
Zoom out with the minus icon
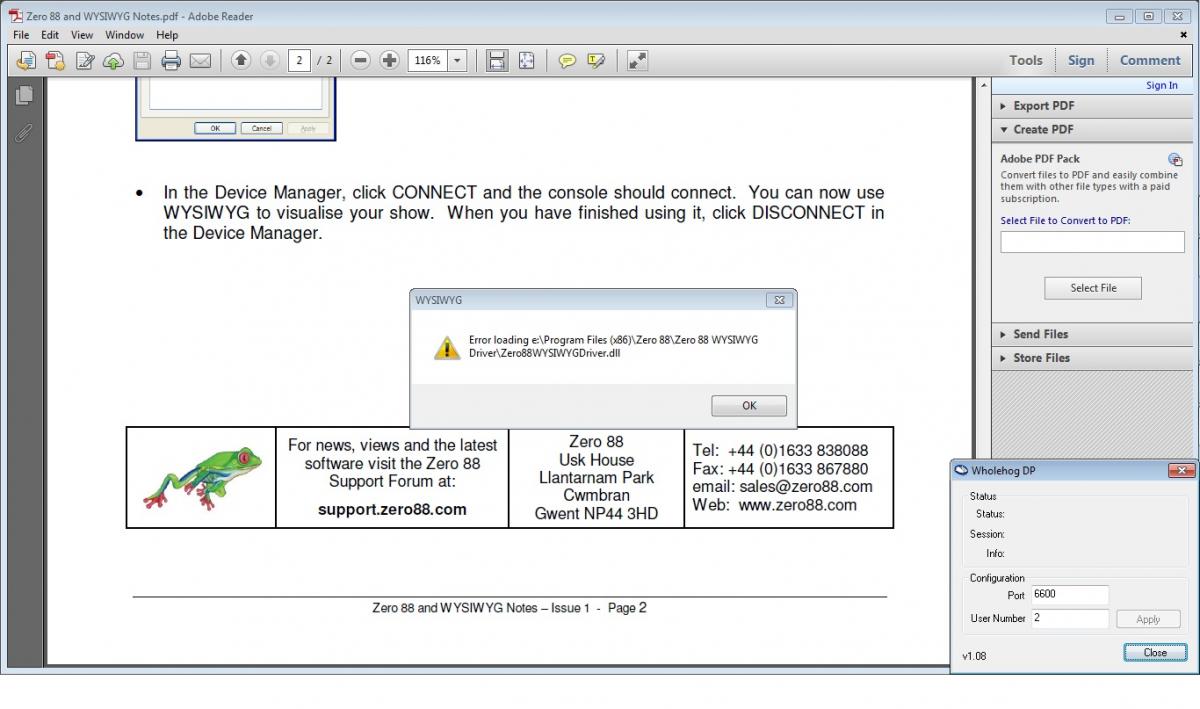coord(361,61)
